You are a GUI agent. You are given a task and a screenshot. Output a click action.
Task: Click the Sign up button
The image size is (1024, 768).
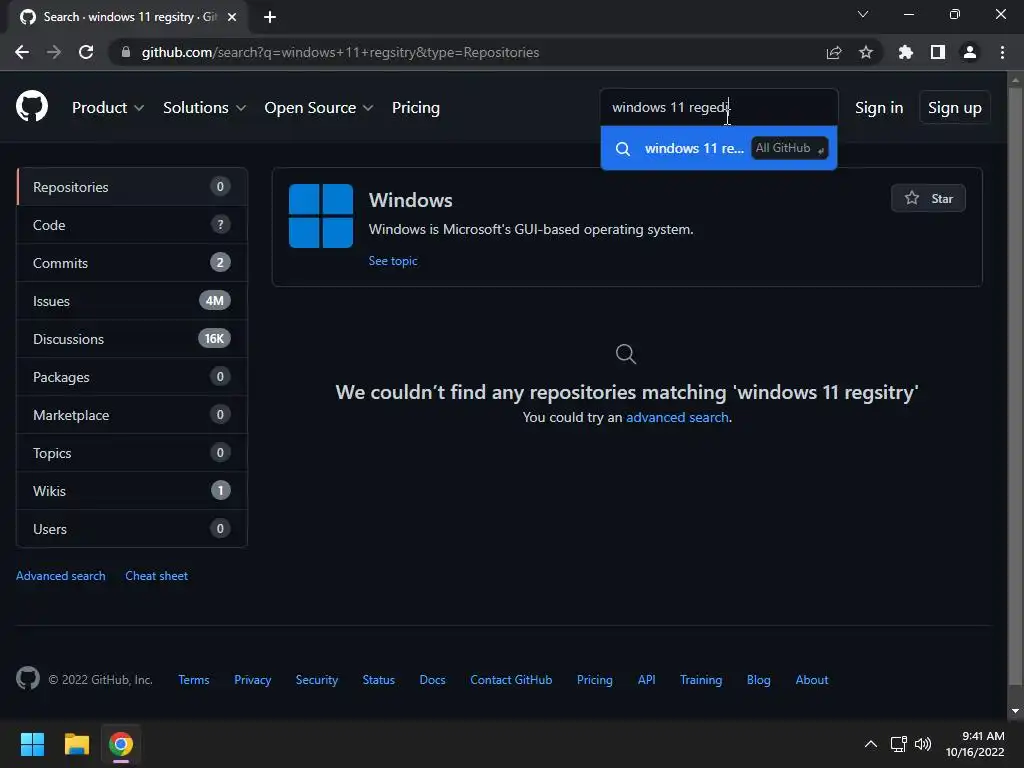click(955, 108)
